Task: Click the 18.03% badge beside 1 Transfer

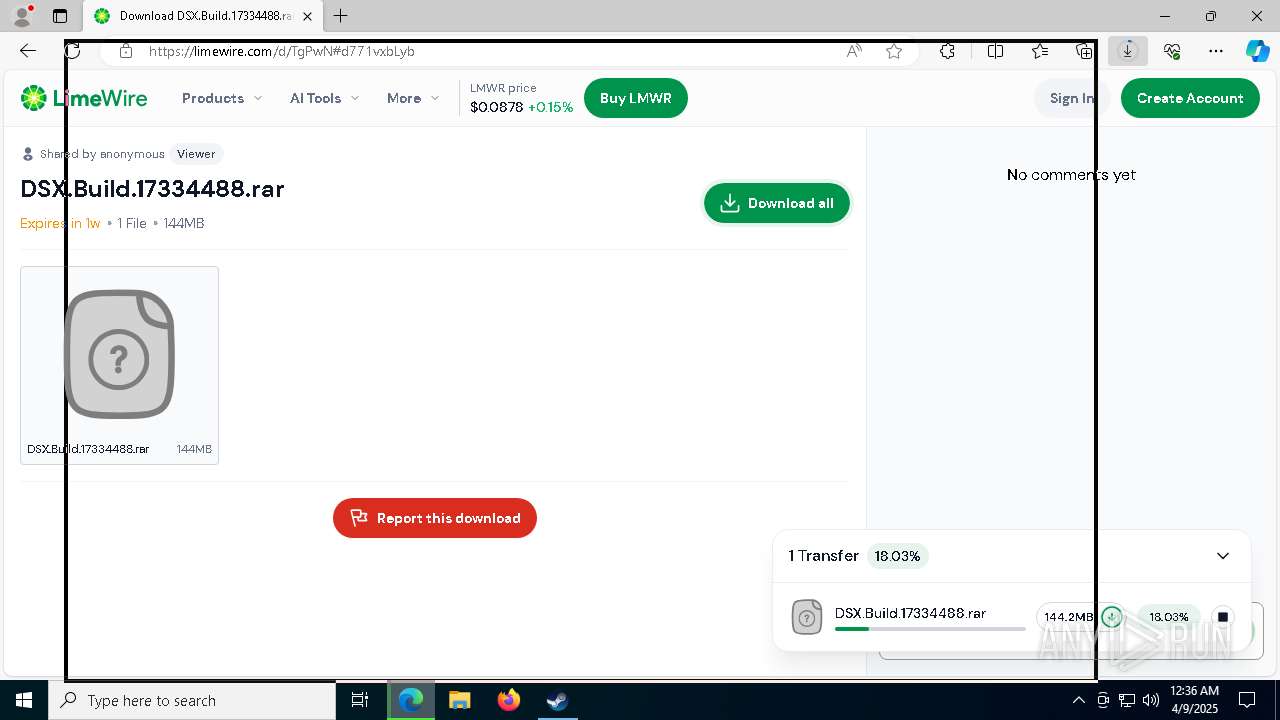Action: pos(897,556)
